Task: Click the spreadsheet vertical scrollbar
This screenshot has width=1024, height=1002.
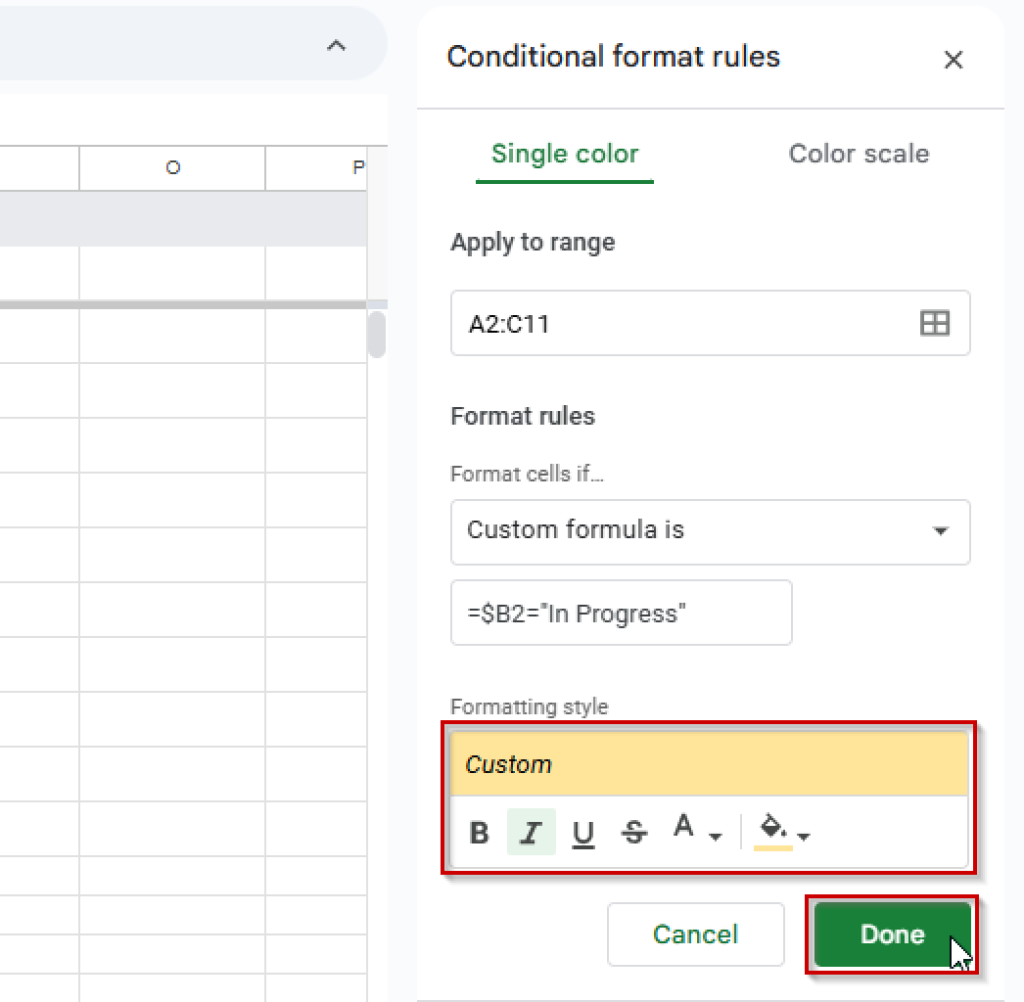Action: (377, 336)
